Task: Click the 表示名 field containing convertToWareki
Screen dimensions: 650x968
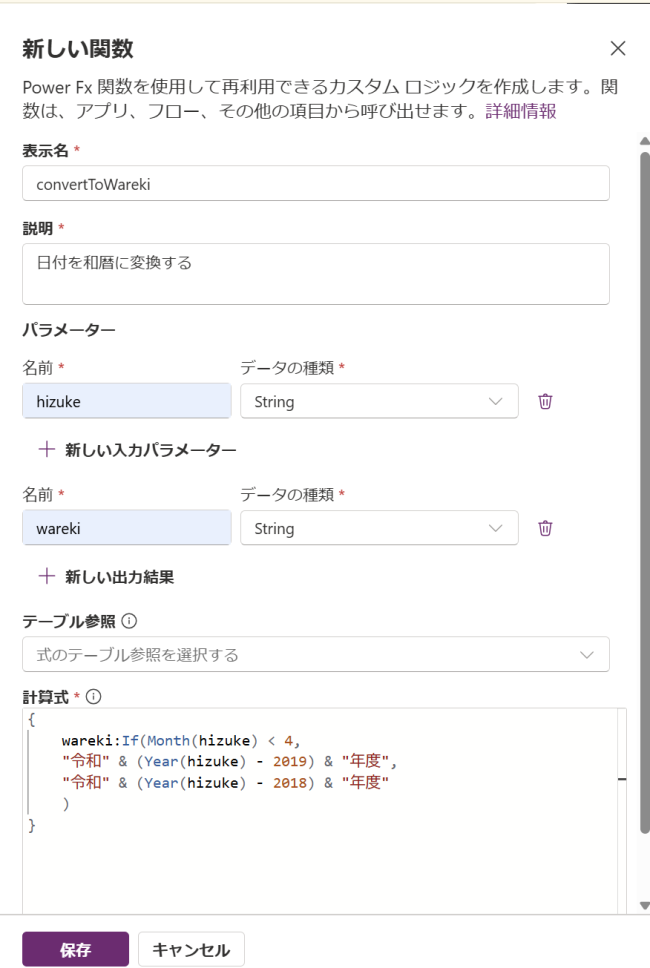Action: [x=315, y=184]
